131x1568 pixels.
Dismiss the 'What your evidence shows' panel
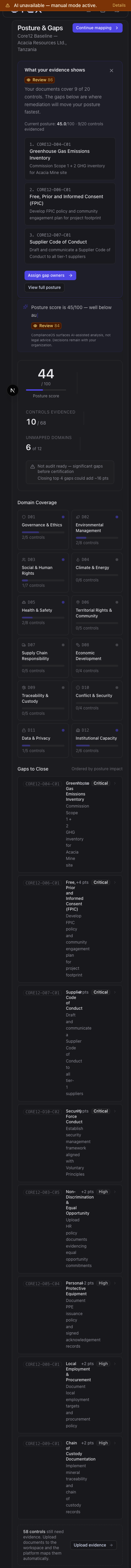[112, 71]
